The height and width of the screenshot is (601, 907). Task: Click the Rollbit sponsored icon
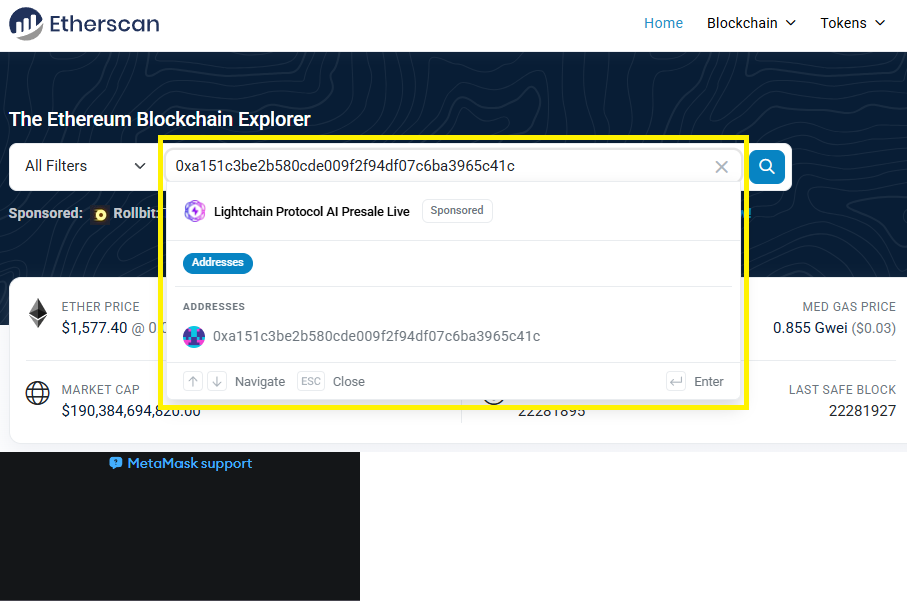click(101, 215)
